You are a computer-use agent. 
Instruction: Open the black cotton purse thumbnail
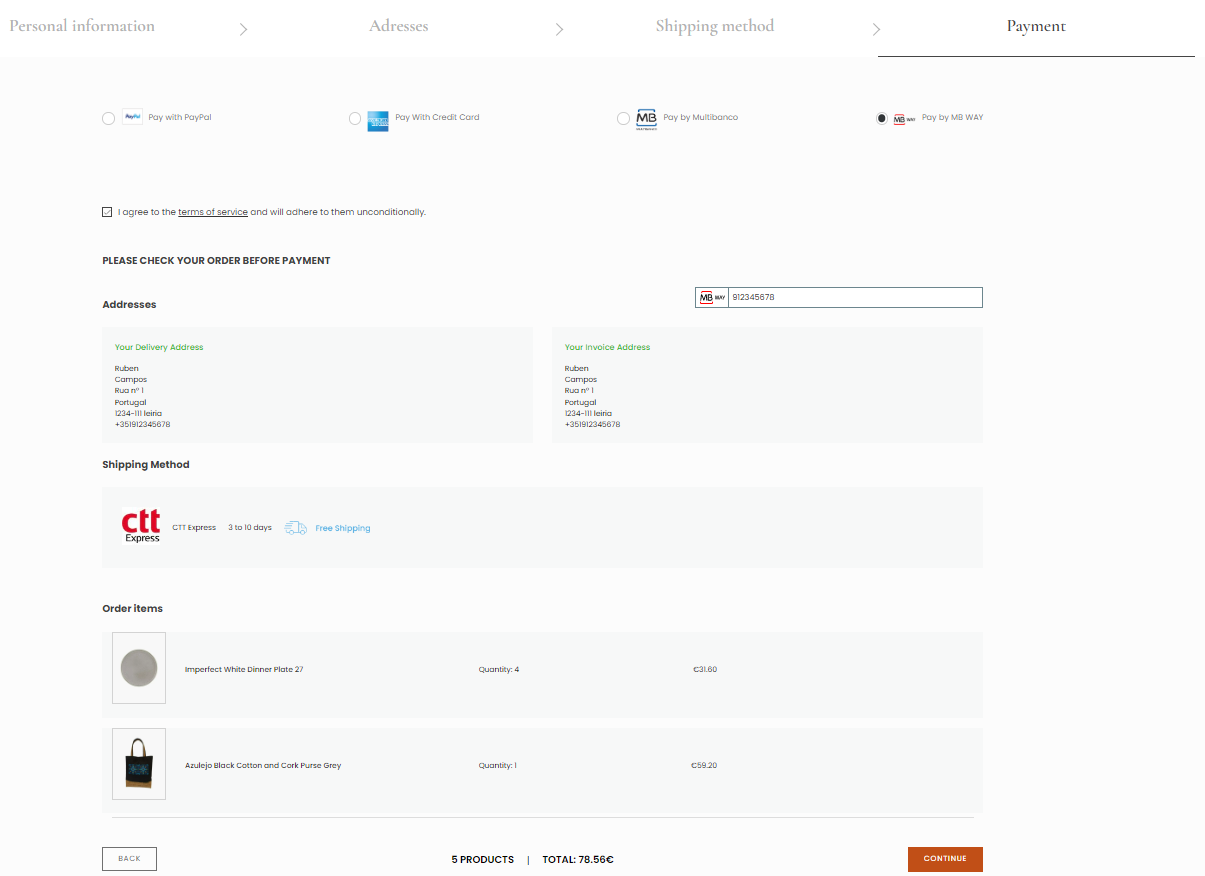[x=139, y=764]
